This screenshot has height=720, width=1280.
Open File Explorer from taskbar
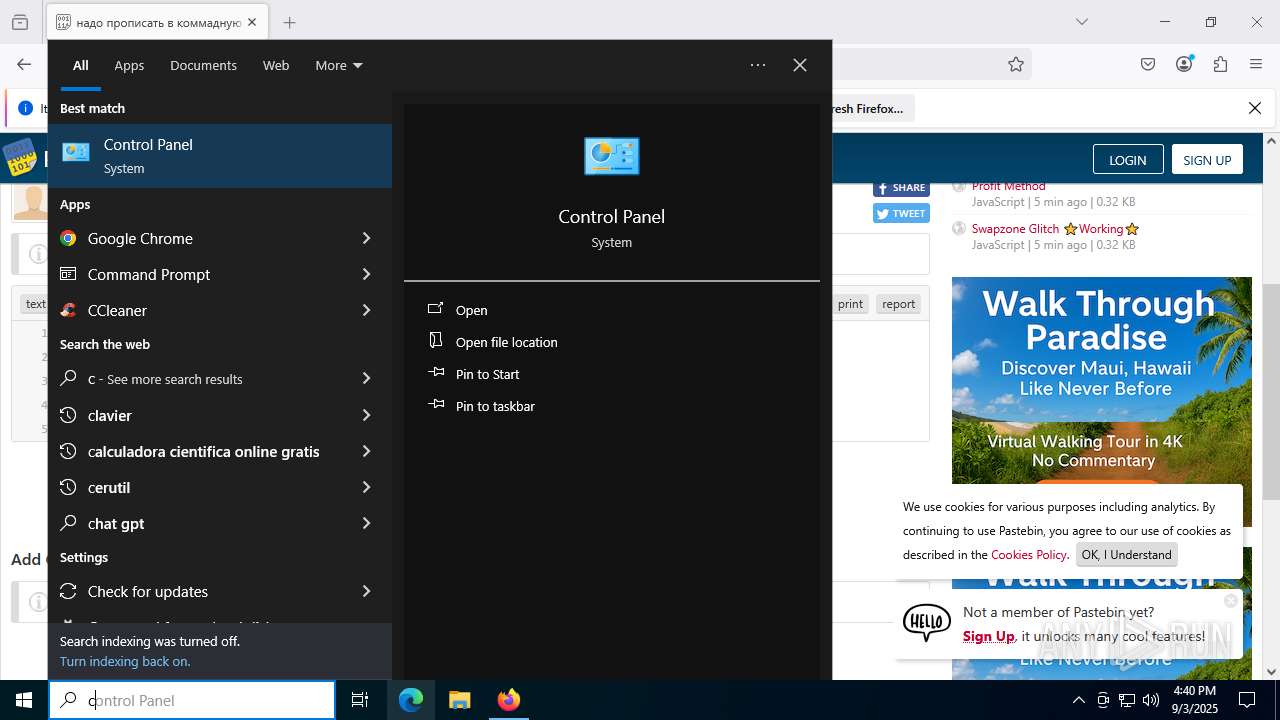pos(459,700)
